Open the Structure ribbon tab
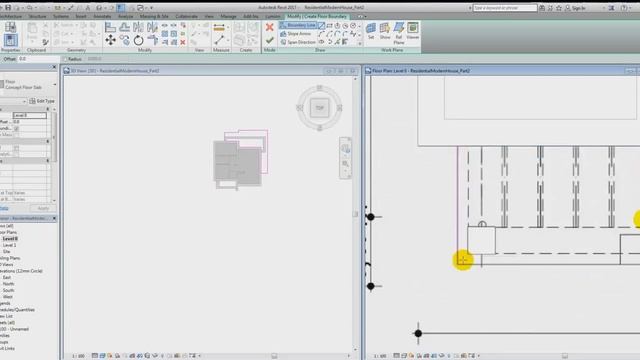Screen dimensions: 640x360 point(38,16)
